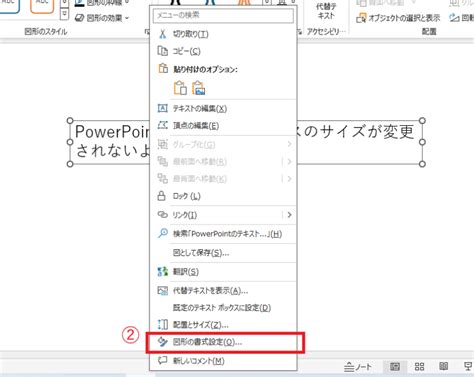The width and height of the screenshot is (474, 377).
Task: Choose ロック(L) in the context menu
Action: [223, 196]
